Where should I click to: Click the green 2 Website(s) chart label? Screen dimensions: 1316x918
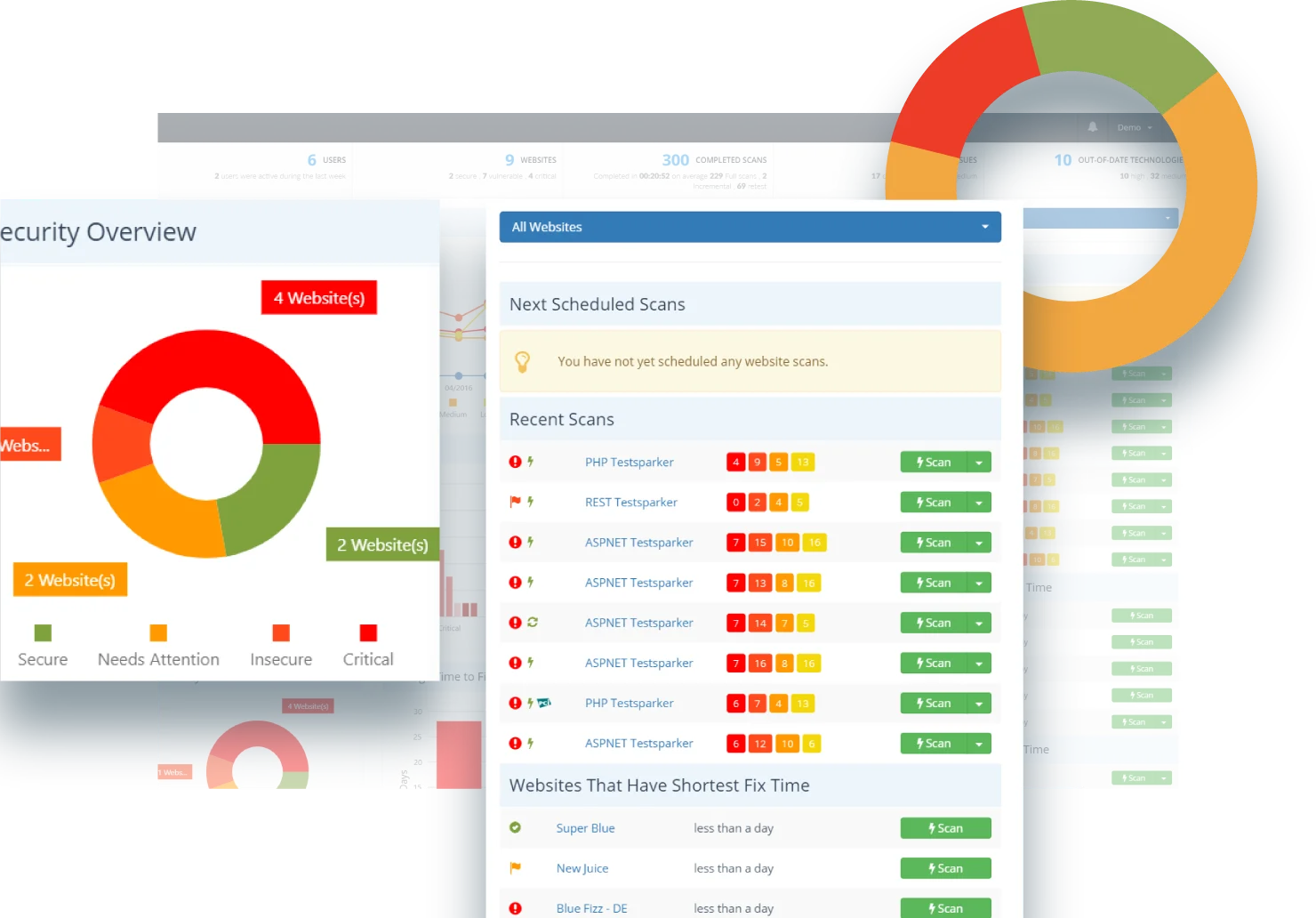pos(382,544)
